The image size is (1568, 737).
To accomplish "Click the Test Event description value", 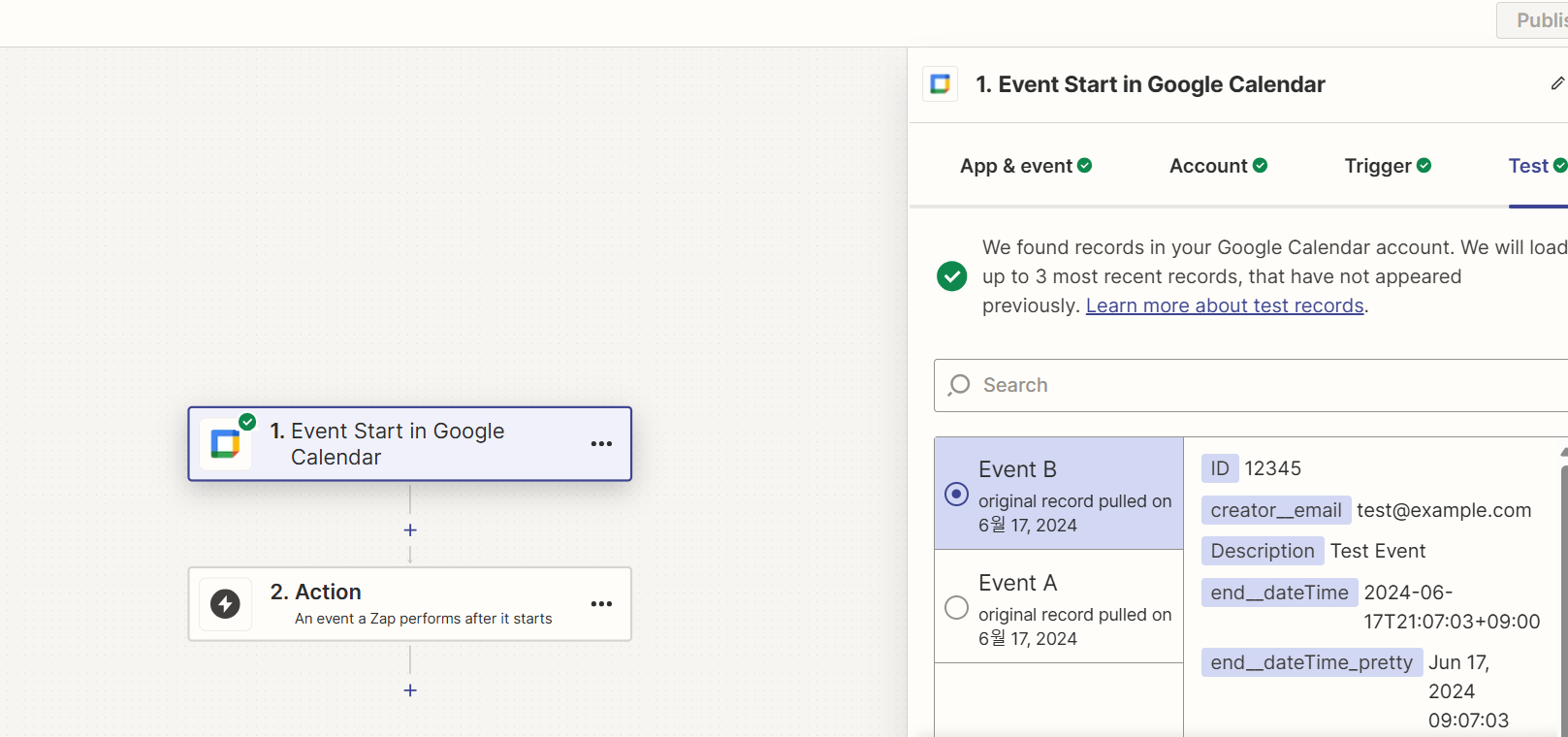I will (1378, 551).
